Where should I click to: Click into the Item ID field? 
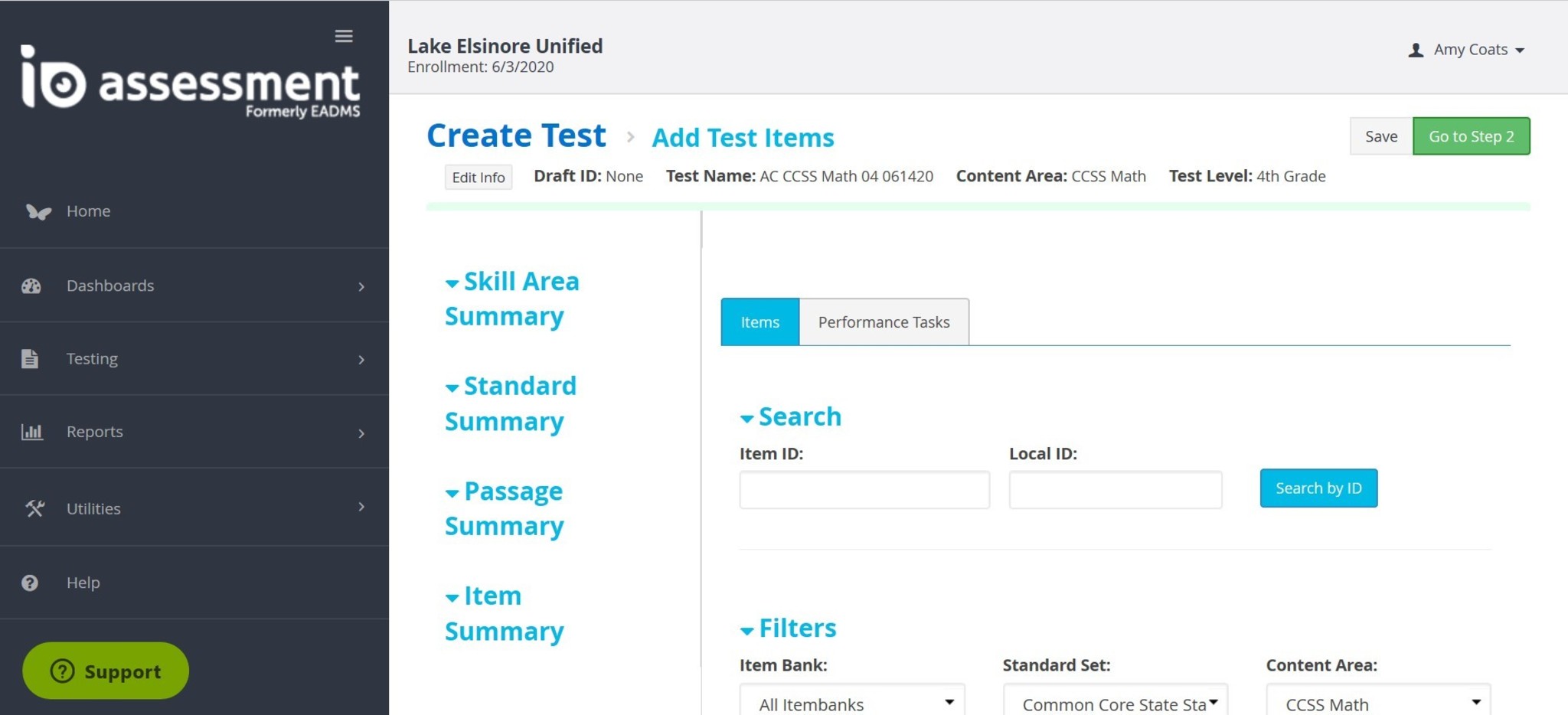[x=864, y=490]
